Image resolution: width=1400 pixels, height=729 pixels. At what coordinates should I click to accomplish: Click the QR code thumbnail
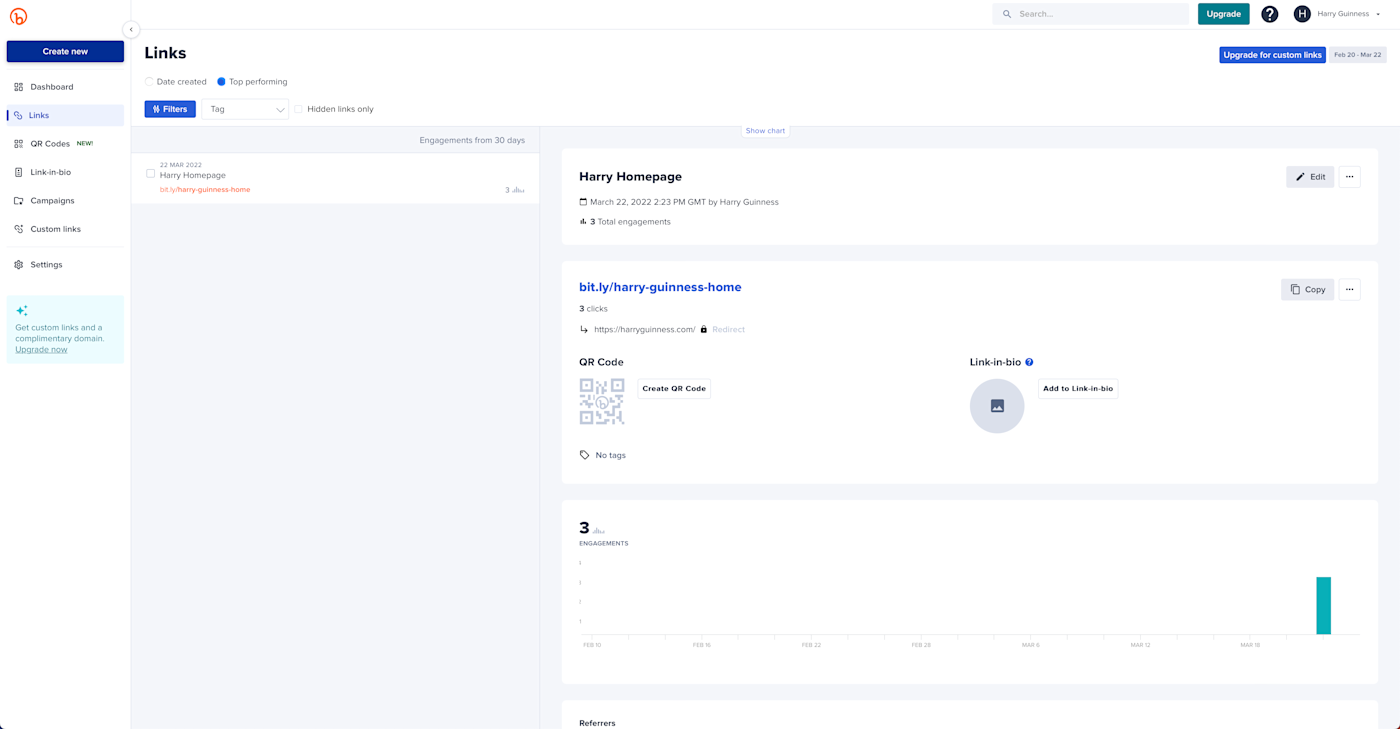click(x=602, y=401)
